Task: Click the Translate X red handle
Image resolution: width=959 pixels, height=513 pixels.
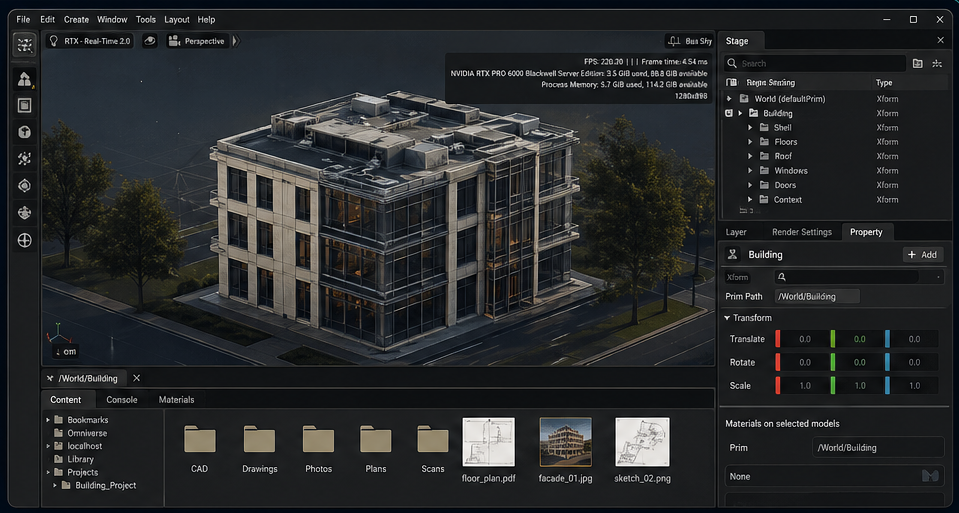Action: 778,339
